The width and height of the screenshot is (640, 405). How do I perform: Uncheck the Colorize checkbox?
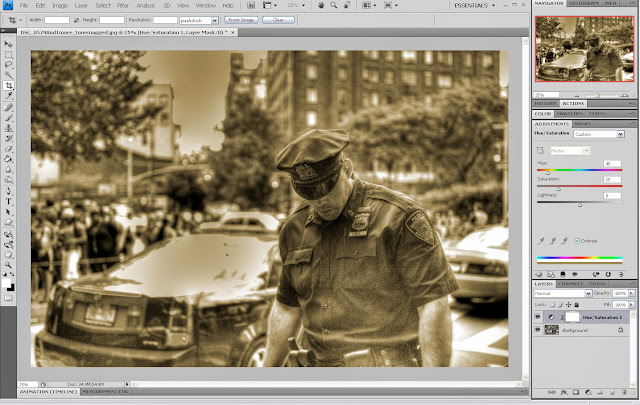click(x=578, y=240)
